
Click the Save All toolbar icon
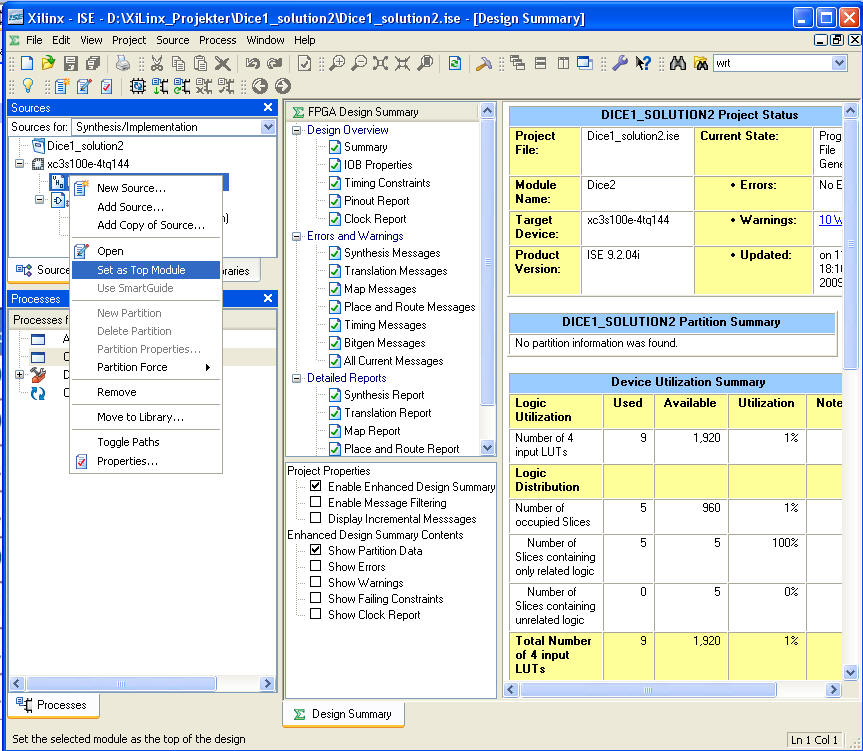[92, 63]
